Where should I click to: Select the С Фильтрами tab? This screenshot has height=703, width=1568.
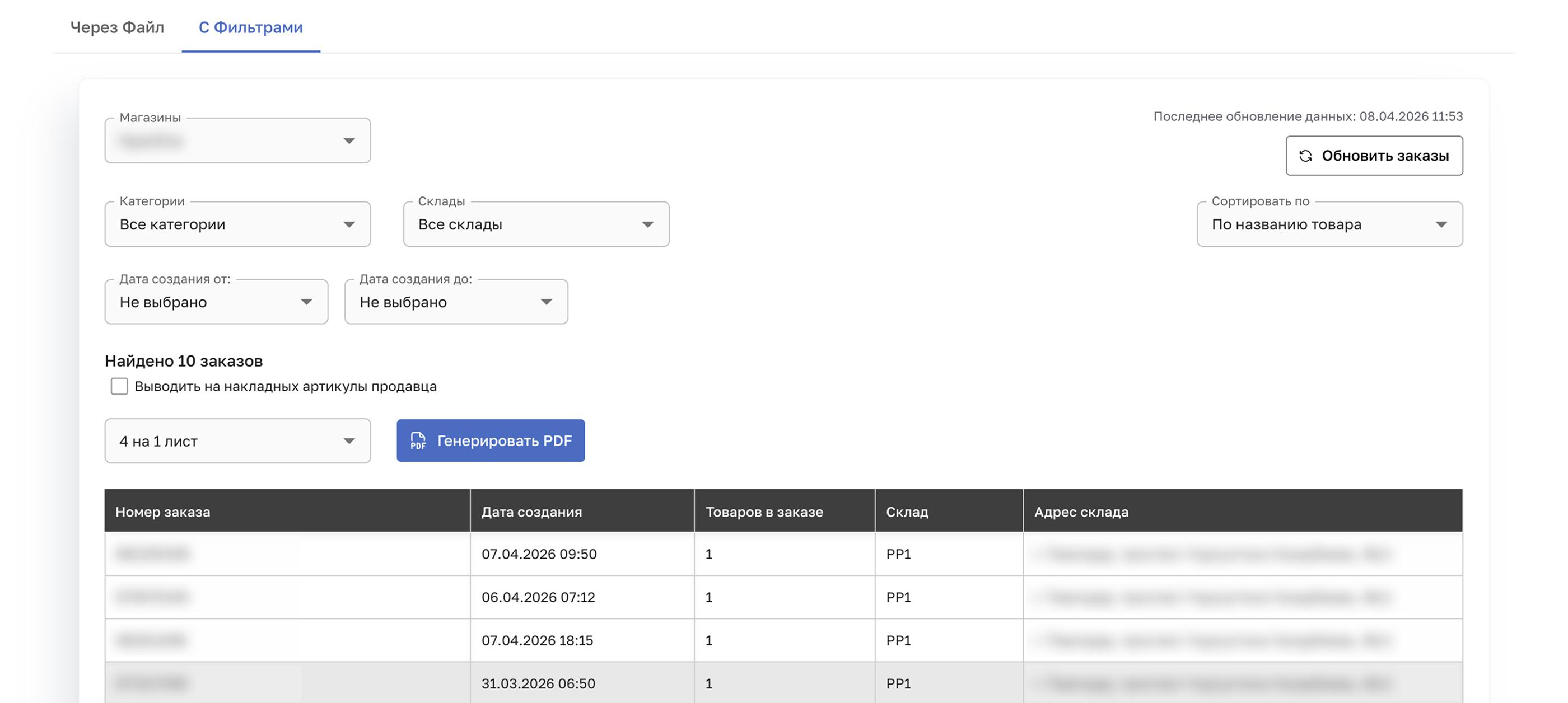point(251,27)
